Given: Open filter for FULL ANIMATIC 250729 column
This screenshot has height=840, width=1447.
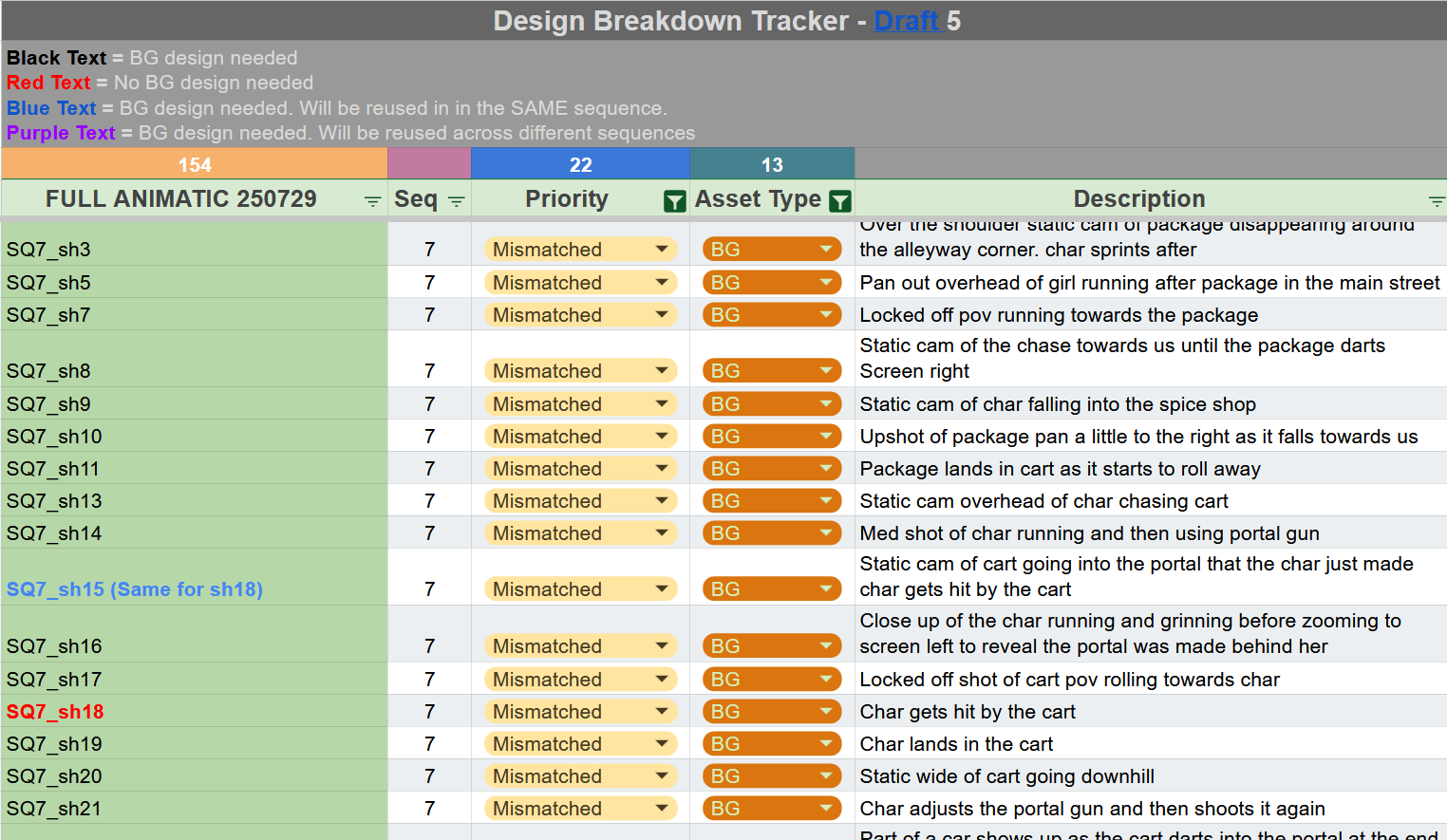Looking at the screenshot, I should (372, 201).
